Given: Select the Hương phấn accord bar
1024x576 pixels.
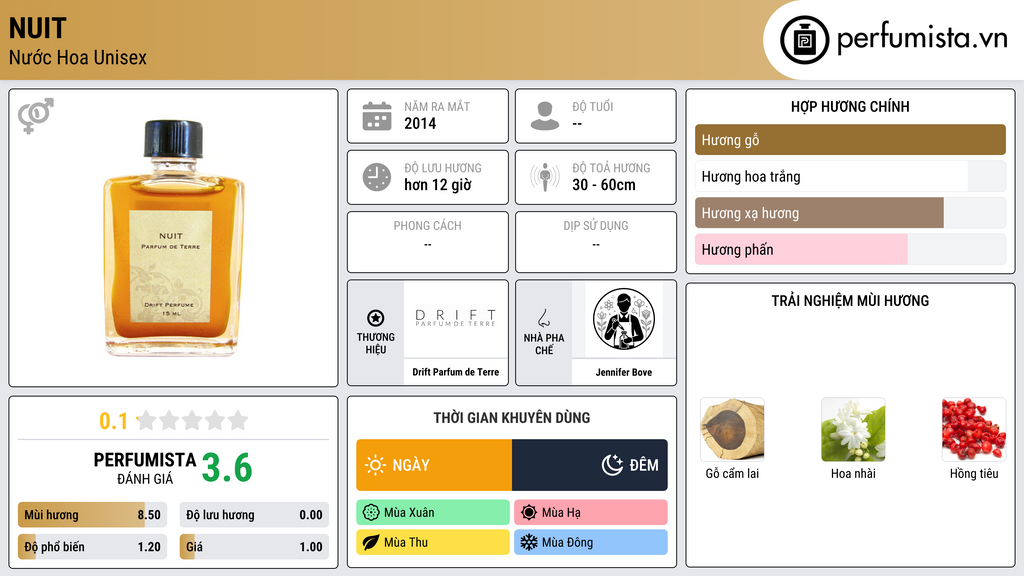Looking at the screenshot, I should point(850,249).
